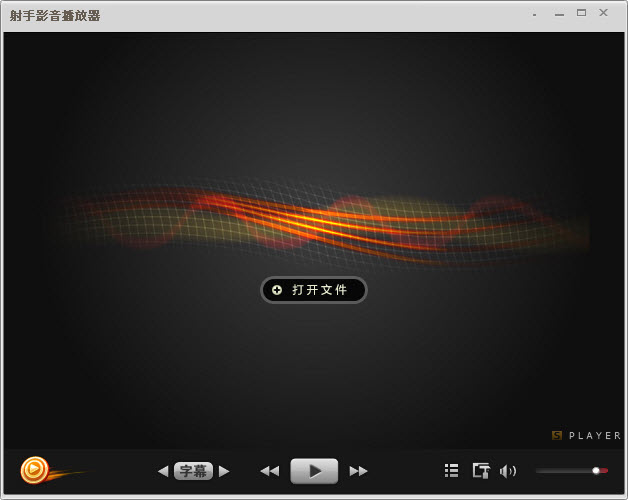The width and height of the screenshot is (628, 500).
Task: Open the playlist icon
Action: [451, 470]
